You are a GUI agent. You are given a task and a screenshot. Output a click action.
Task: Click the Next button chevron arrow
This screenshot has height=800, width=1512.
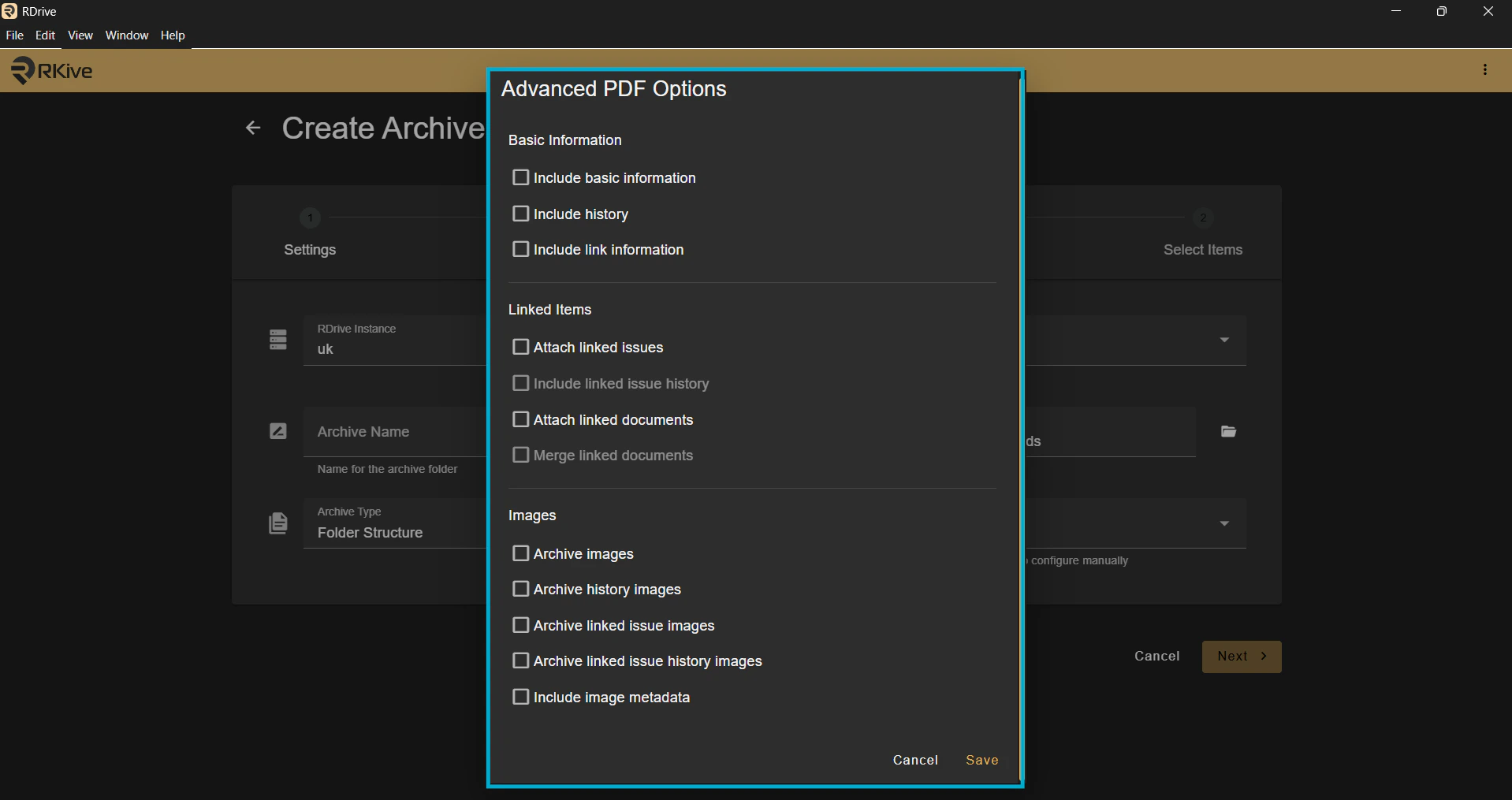click(x=1264, y=656)
